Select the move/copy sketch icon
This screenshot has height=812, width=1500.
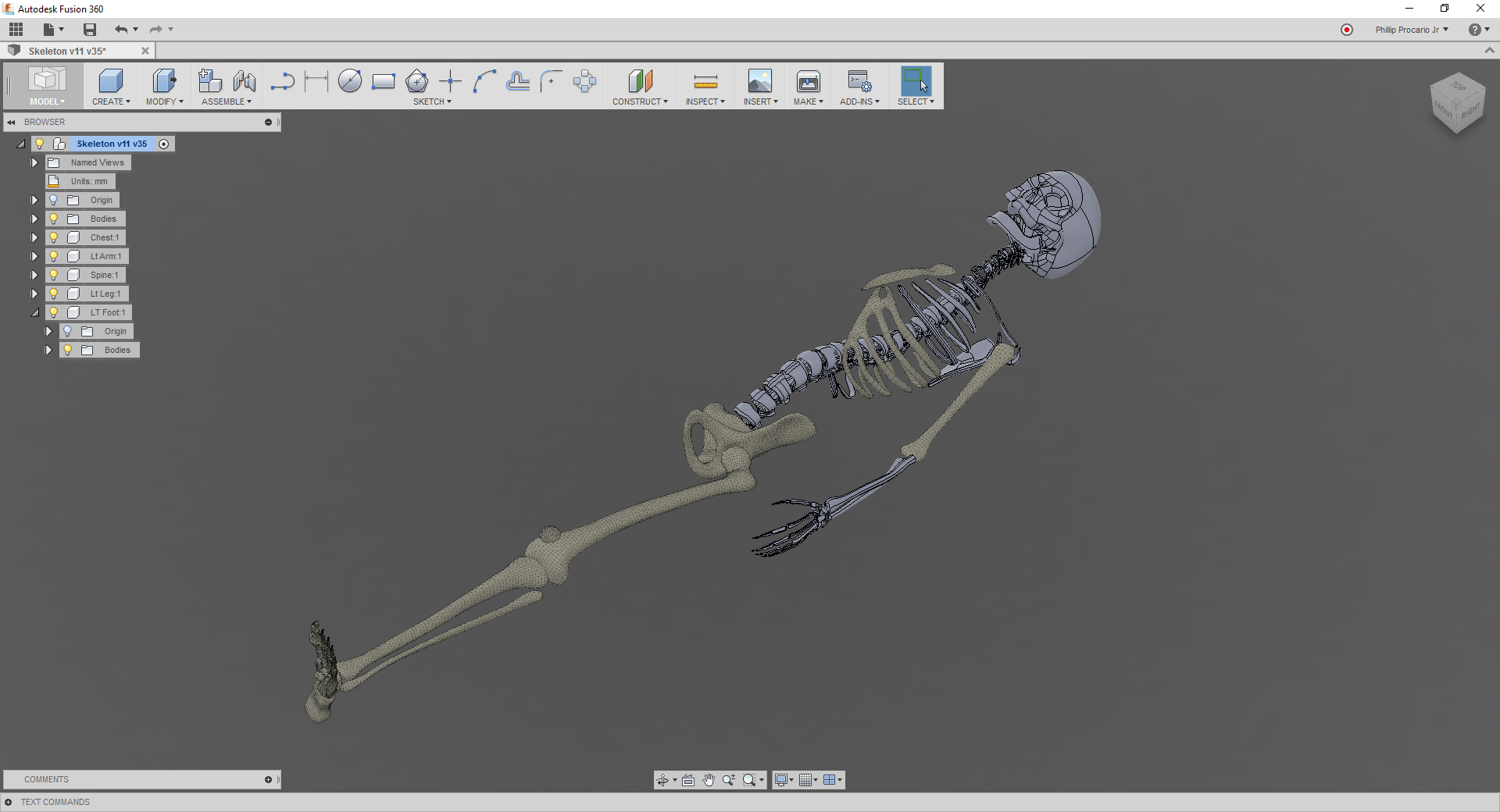[x=584, y=80]
